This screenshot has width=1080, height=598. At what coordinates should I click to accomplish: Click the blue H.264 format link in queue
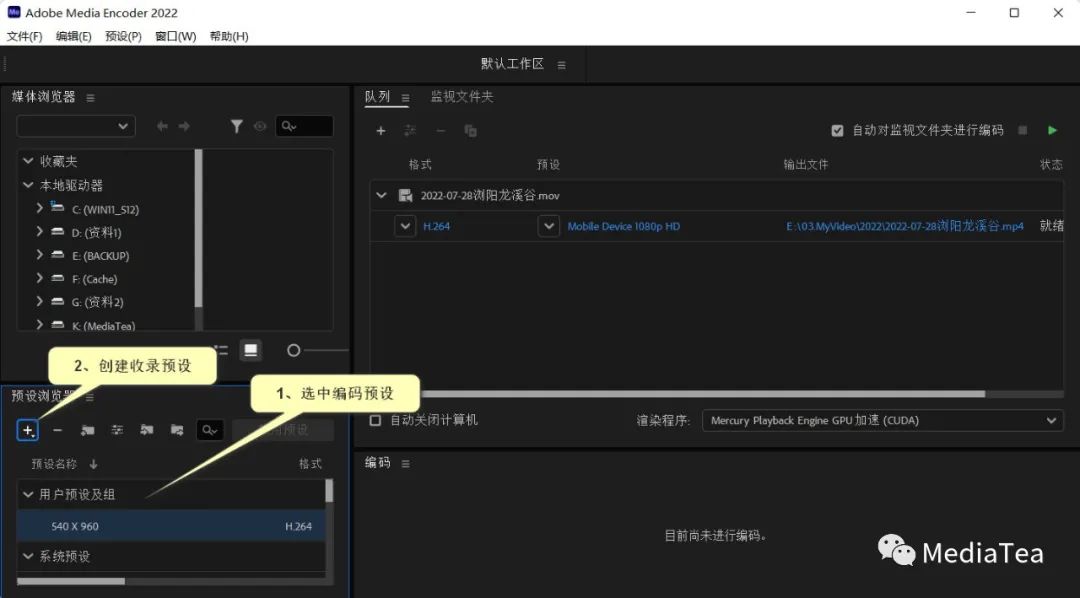437,226
